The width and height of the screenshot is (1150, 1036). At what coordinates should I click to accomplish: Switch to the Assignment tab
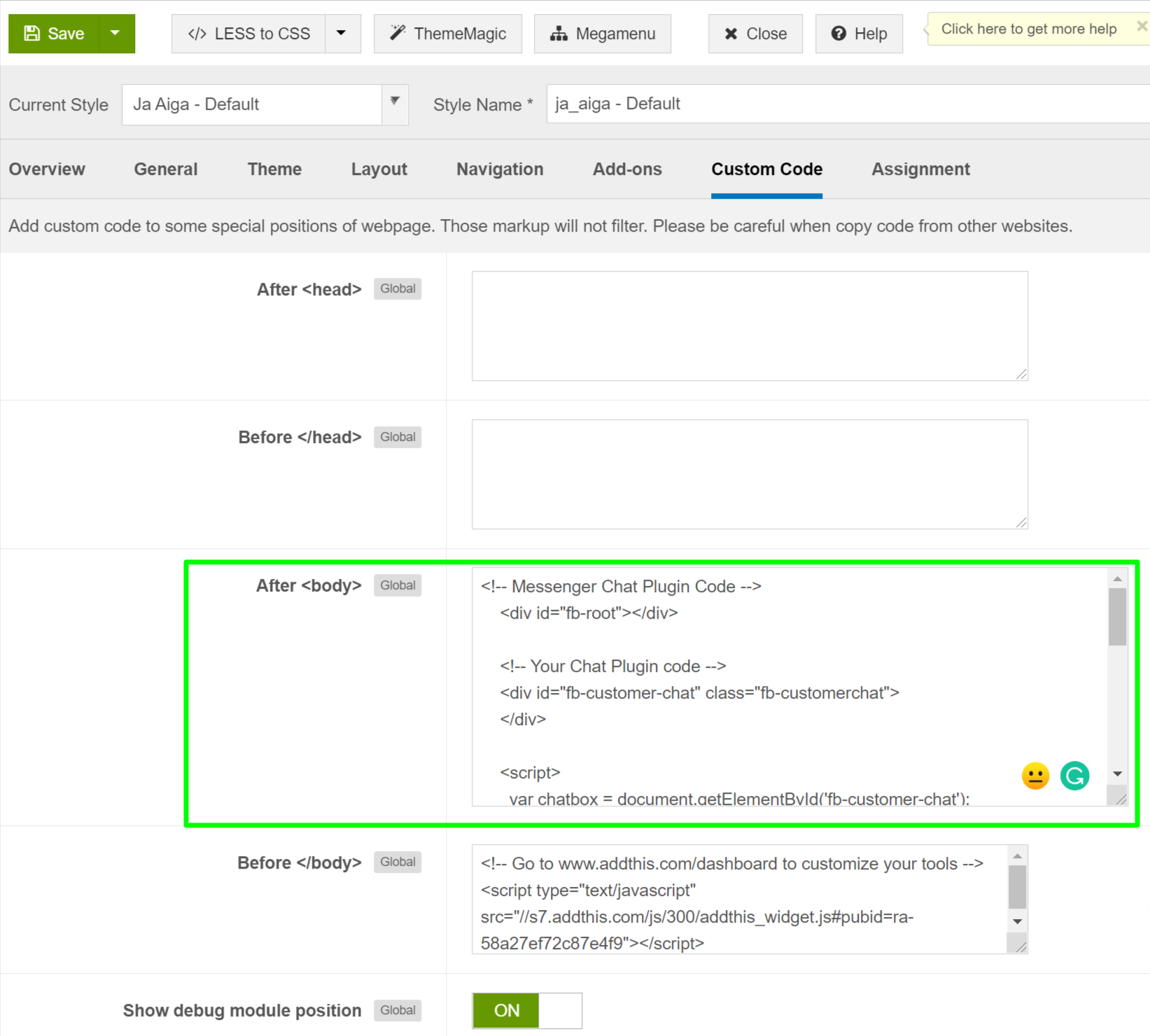pyautogui.click(x=920, y=169)
